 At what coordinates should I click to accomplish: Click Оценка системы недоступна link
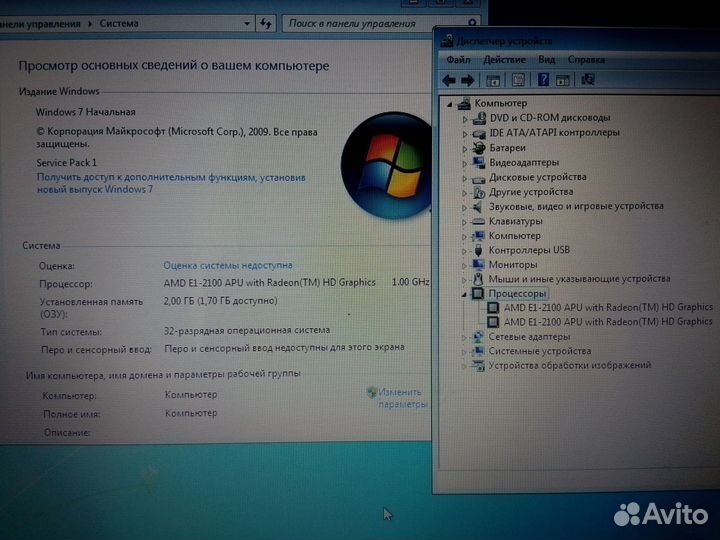(x=228, y=265)
